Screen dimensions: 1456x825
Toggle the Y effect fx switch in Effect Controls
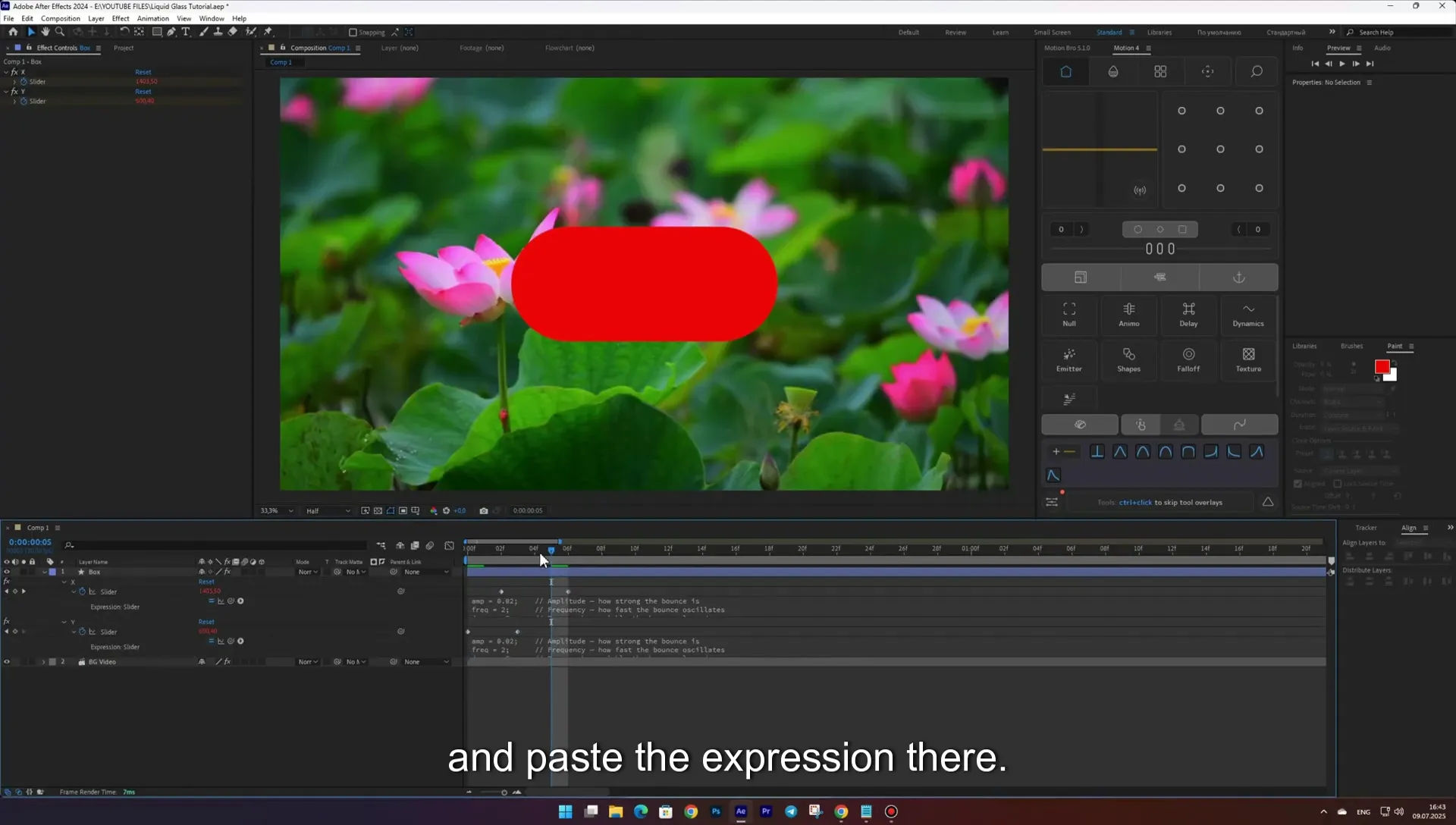click(14, 91)
